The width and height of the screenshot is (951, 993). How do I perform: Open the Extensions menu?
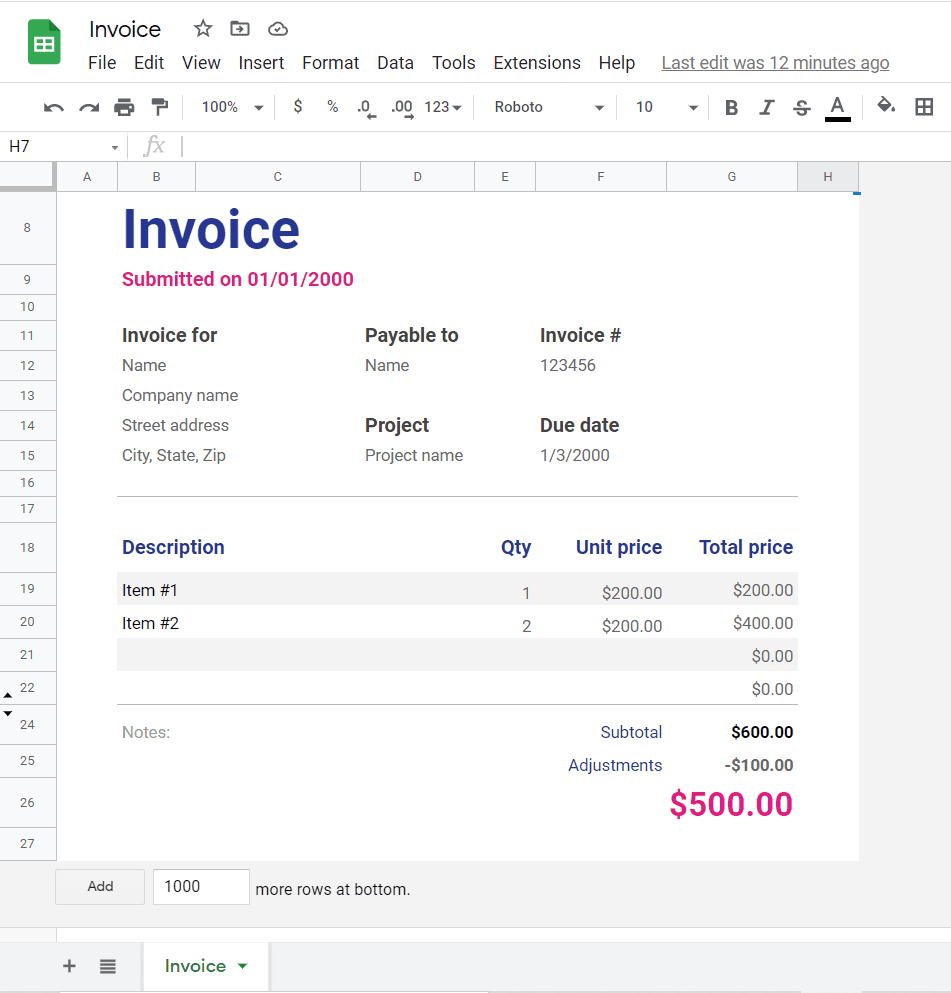537,62
